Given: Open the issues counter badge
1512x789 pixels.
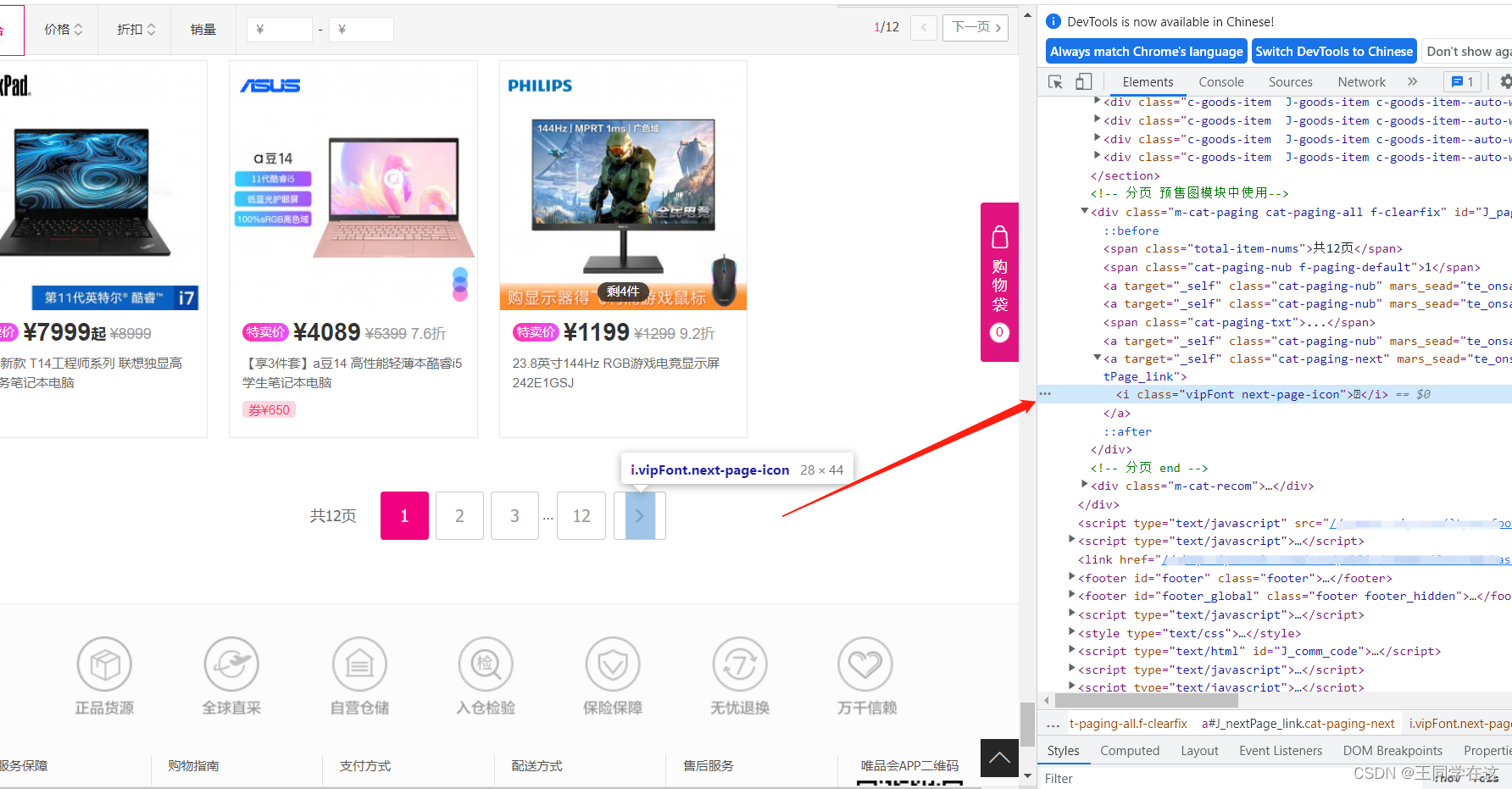Looking at the screenshot, I should click(1463, 82).
